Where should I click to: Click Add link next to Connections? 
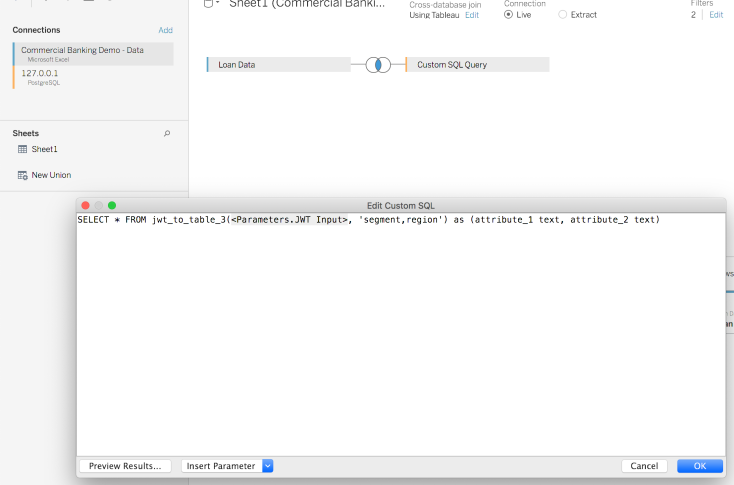tap(165, 30)
